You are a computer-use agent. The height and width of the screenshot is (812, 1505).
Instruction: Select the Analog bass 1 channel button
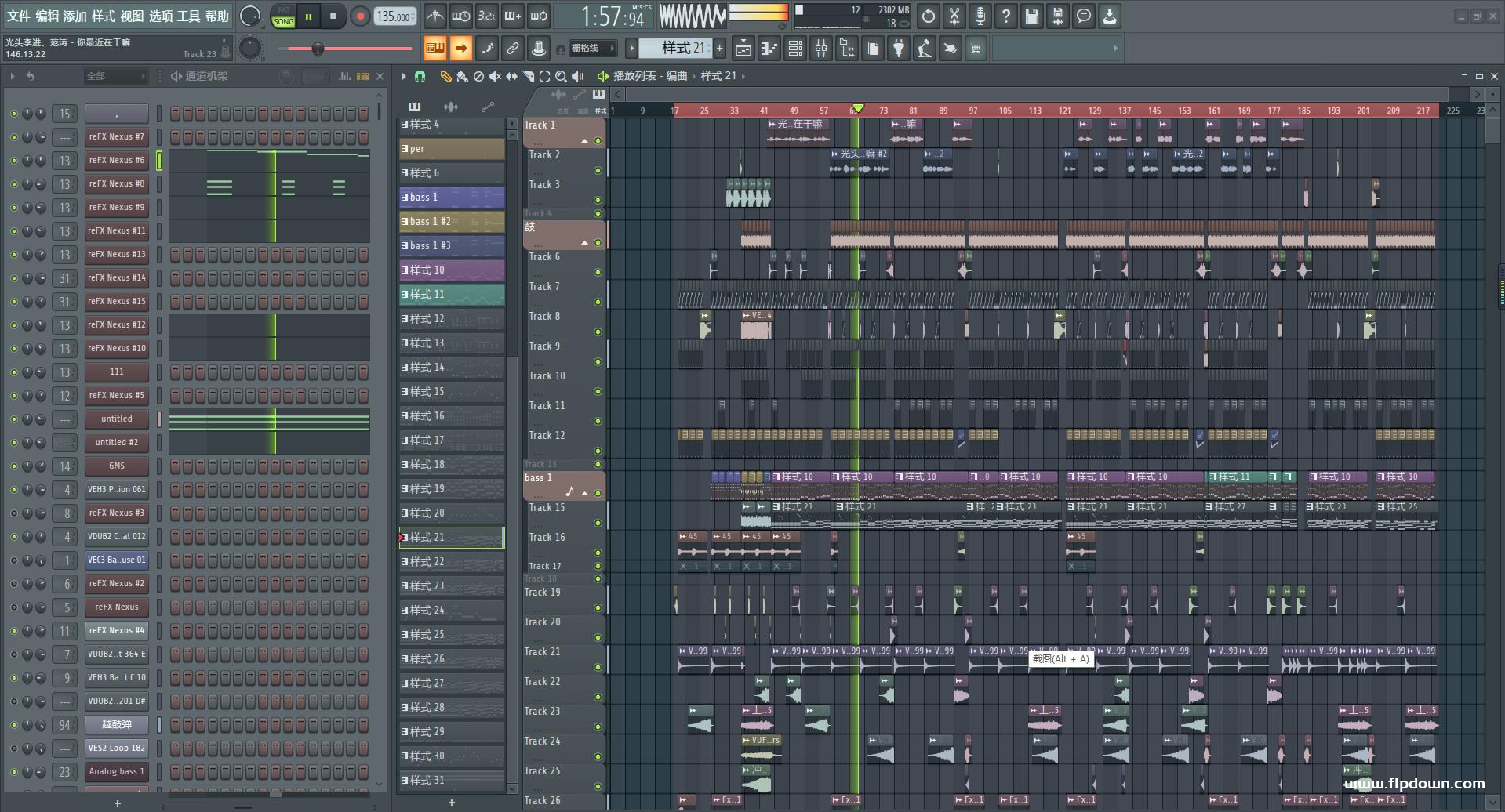117,772
